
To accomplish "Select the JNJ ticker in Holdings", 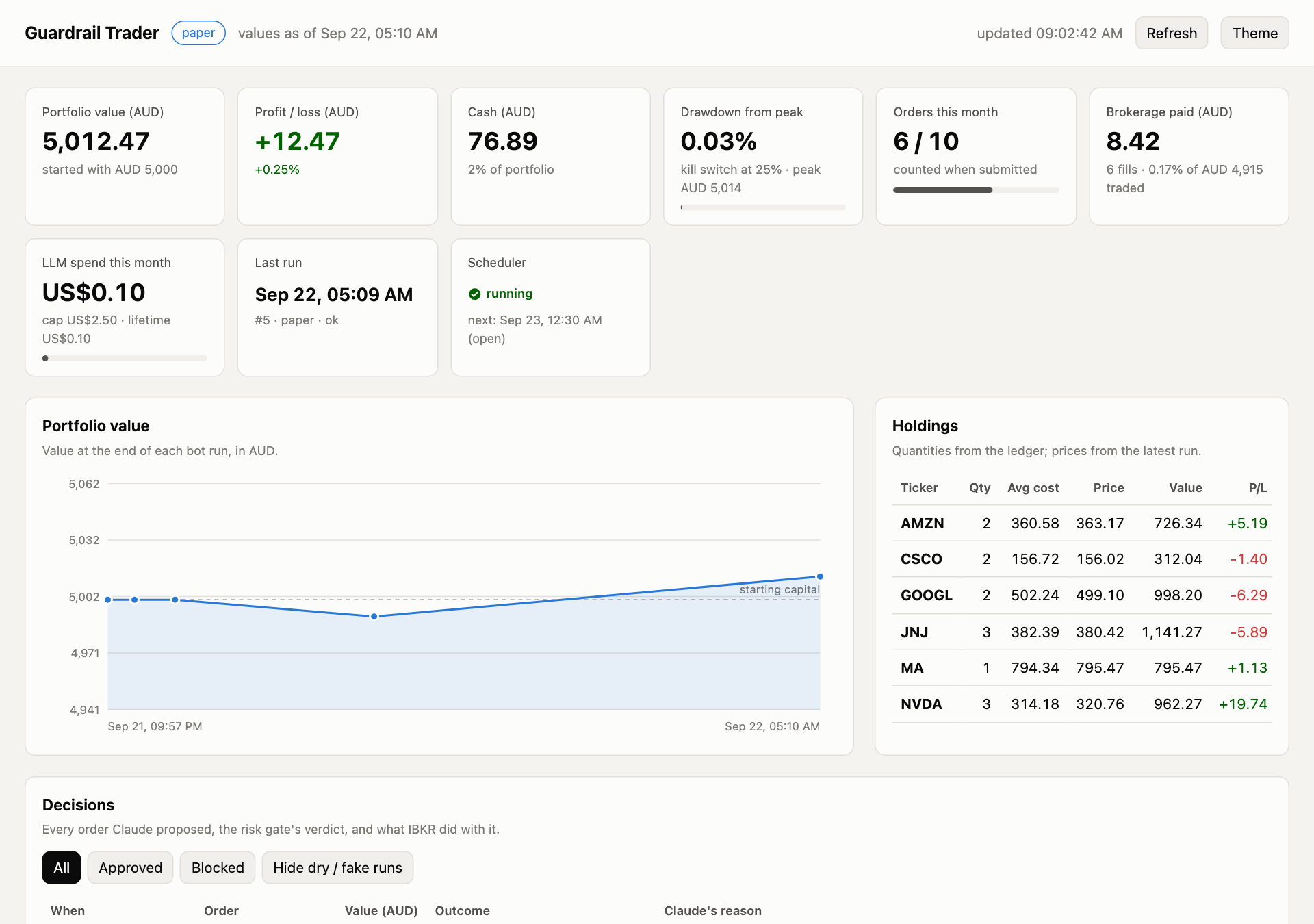I will tap(914, 632).
